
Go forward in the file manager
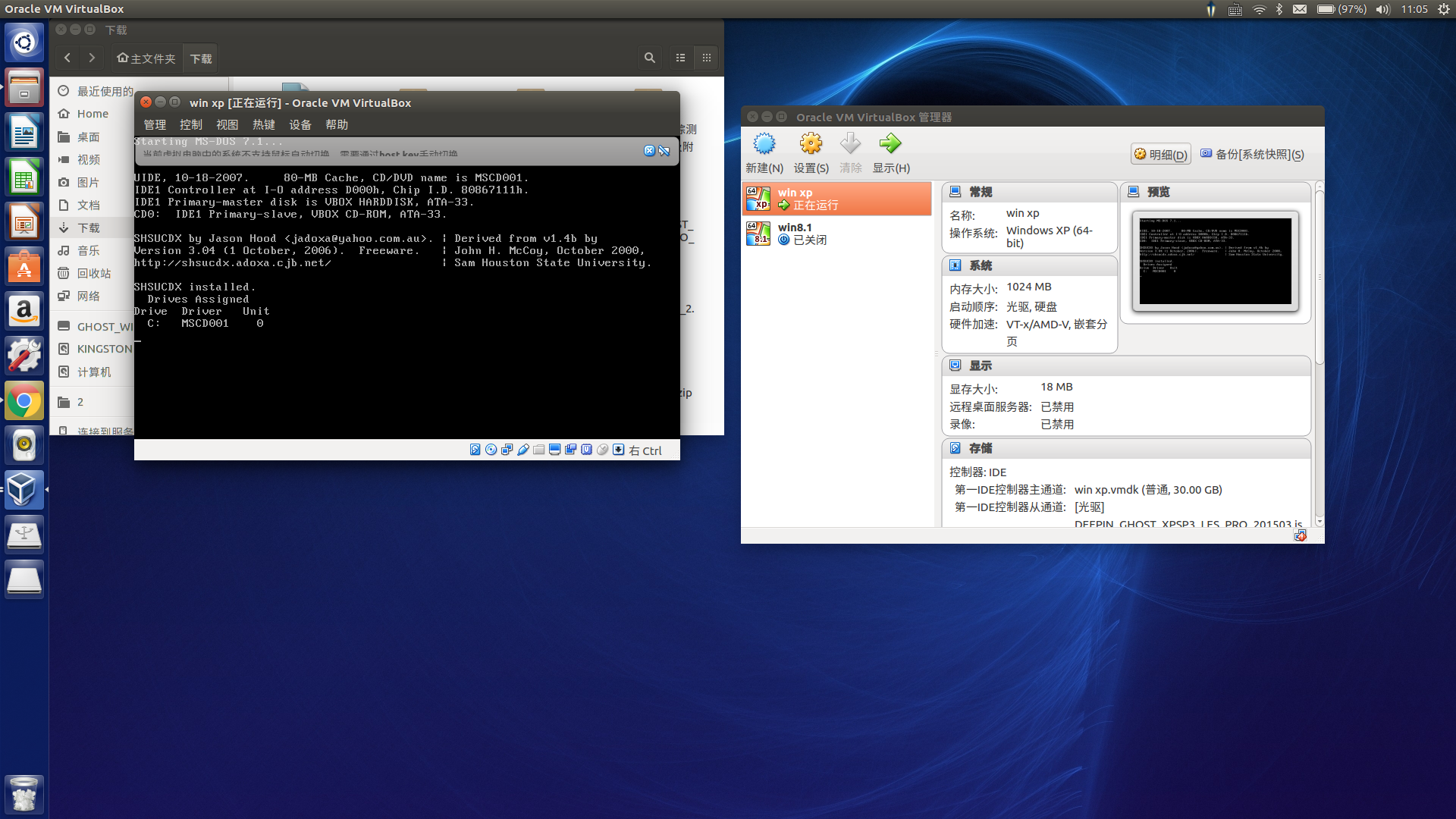pos(93,58)
